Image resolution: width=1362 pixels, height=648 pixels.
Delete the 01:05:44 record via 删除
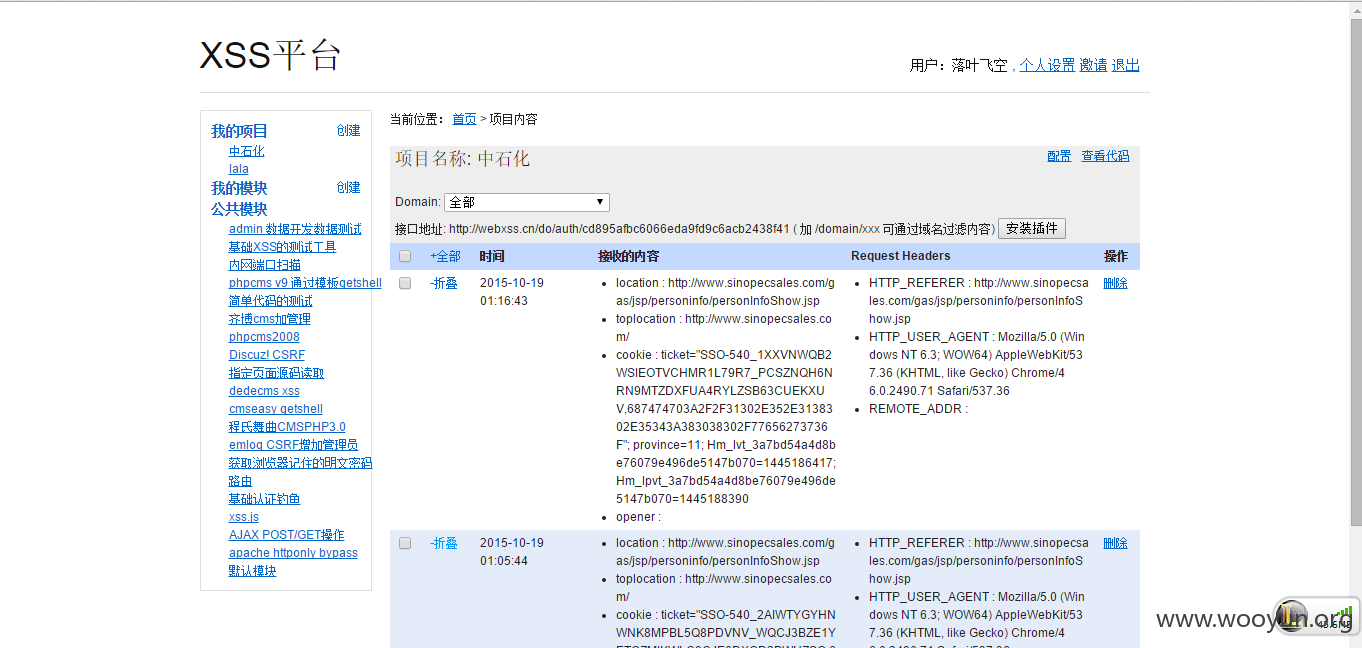pos(1115,543)
